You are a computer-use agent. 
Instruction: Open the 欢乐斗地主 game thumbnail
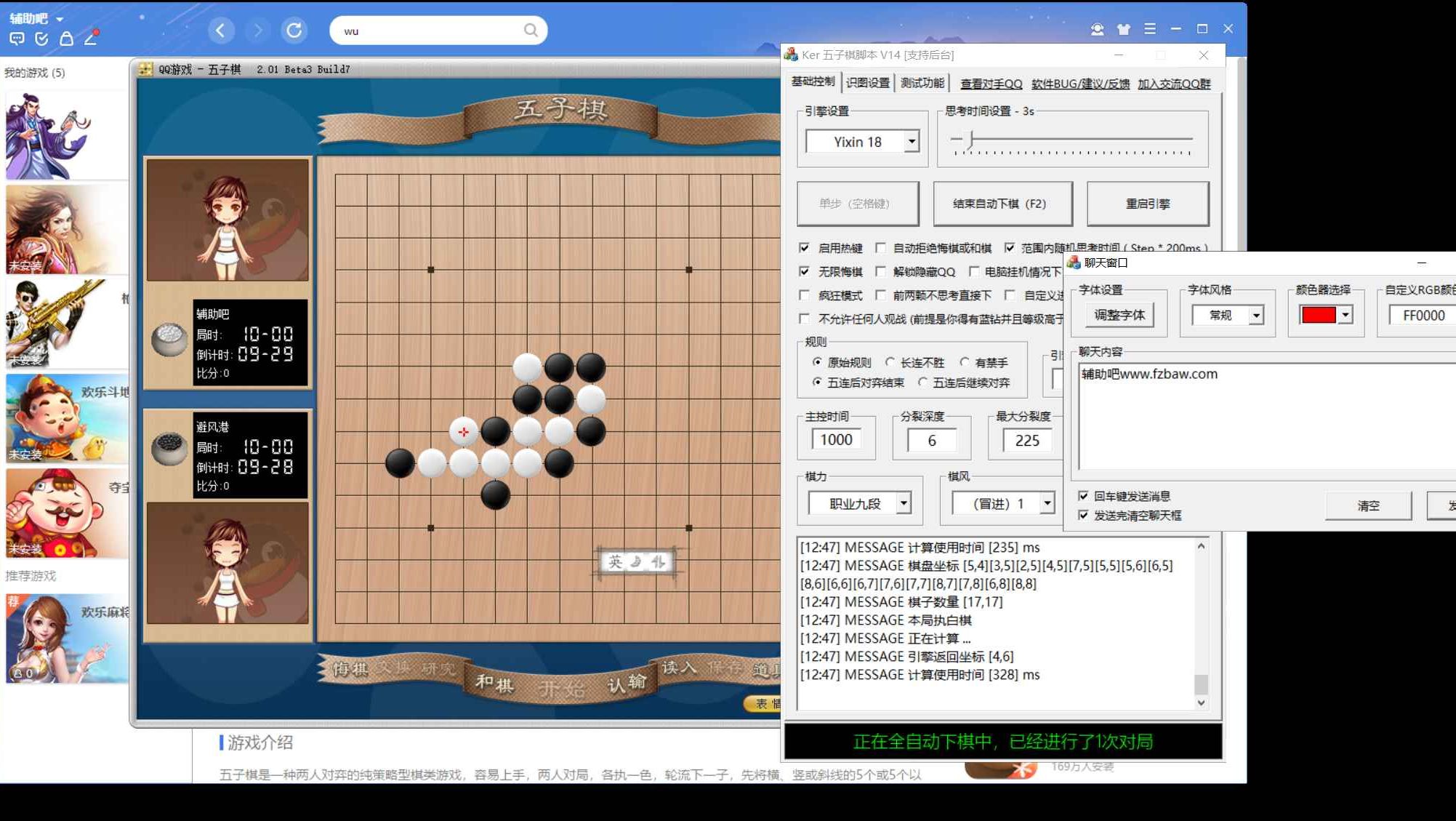pos(67,418)
